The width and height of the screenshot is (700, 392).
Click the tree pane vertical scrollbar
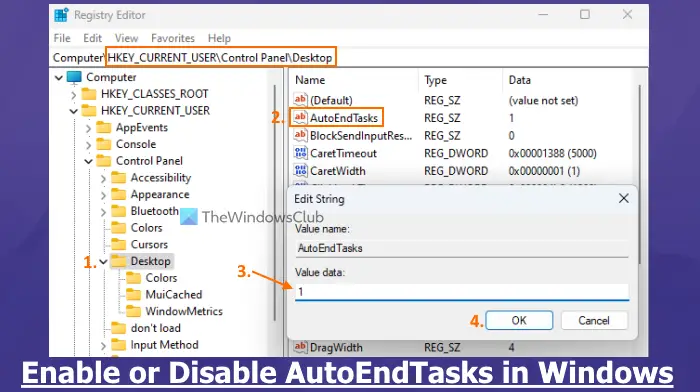point(275,203)
